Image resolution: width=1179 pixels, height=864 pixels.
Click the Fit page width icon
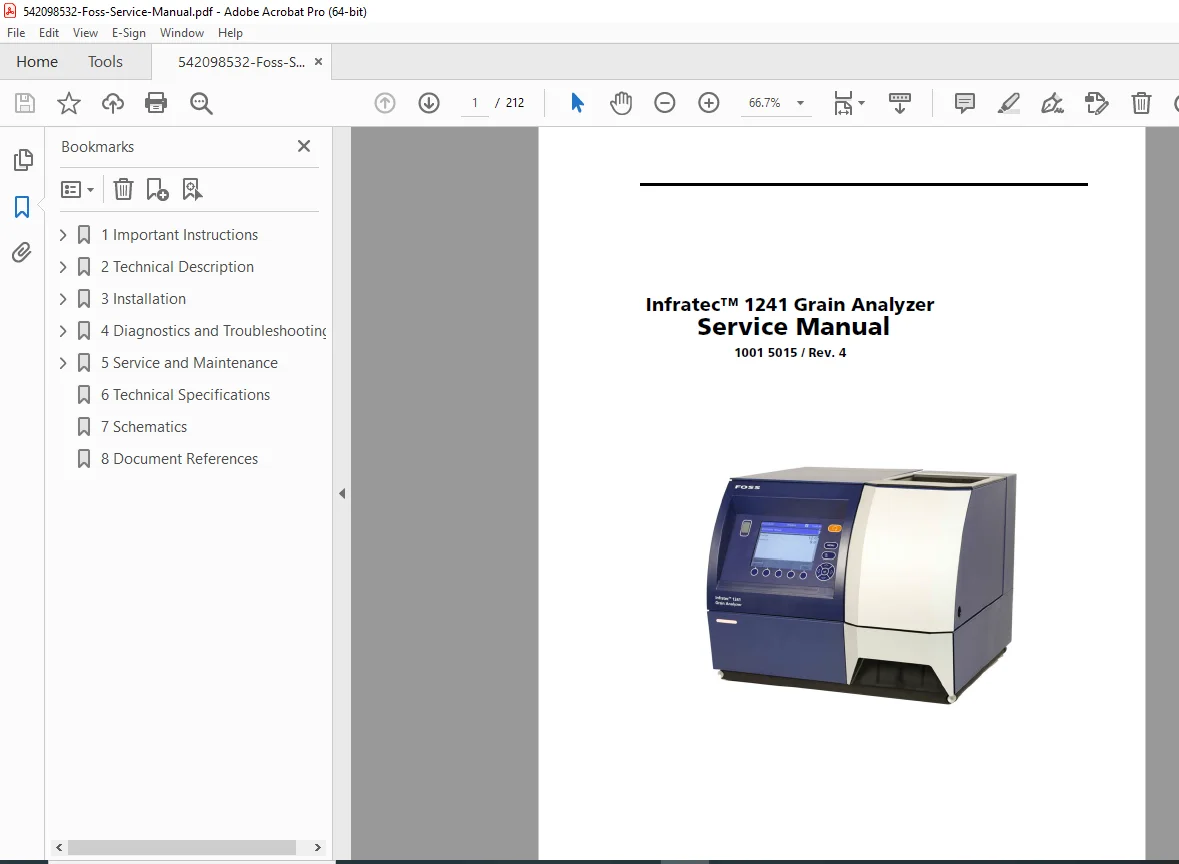point(843,103)
